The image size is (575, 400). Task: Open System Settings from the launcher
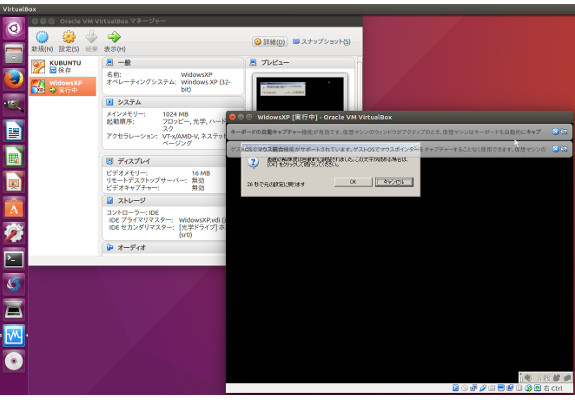pyautogui.click(x=14, y=233)
